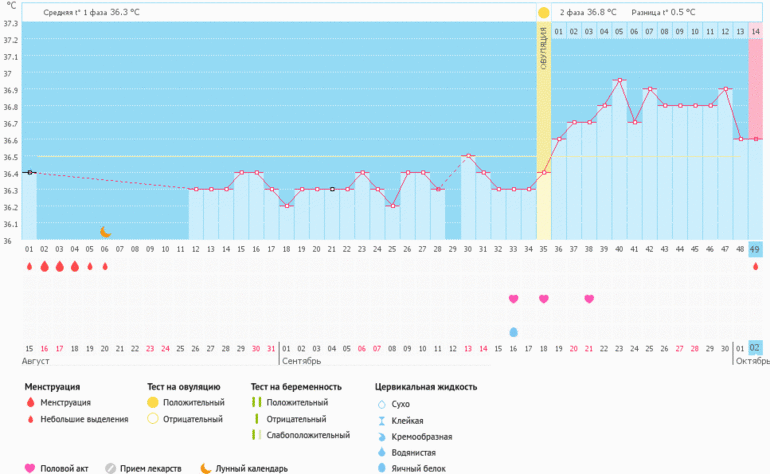The height and width of the screenshot is (474, 770).
Task: Click the Отрицательный ovulation test circle
Action: point(153,419)
